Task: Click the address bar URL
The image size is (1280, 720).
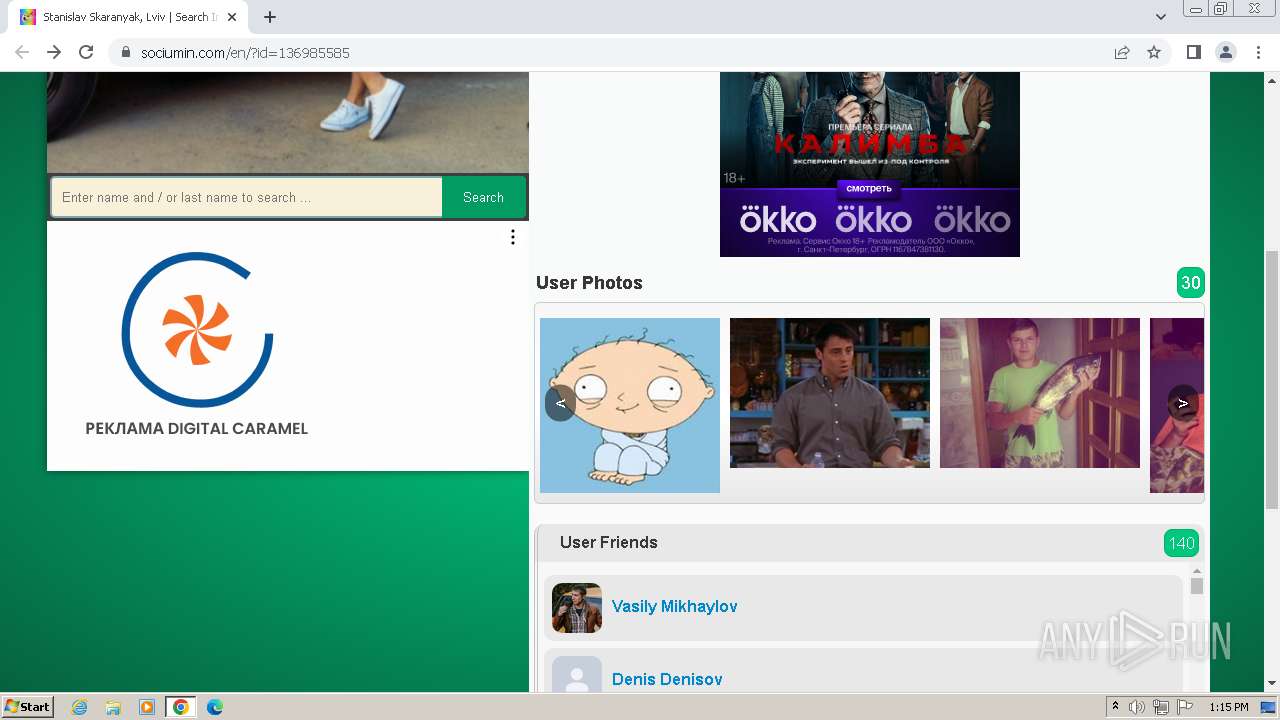Action: (x=245, y=53)
